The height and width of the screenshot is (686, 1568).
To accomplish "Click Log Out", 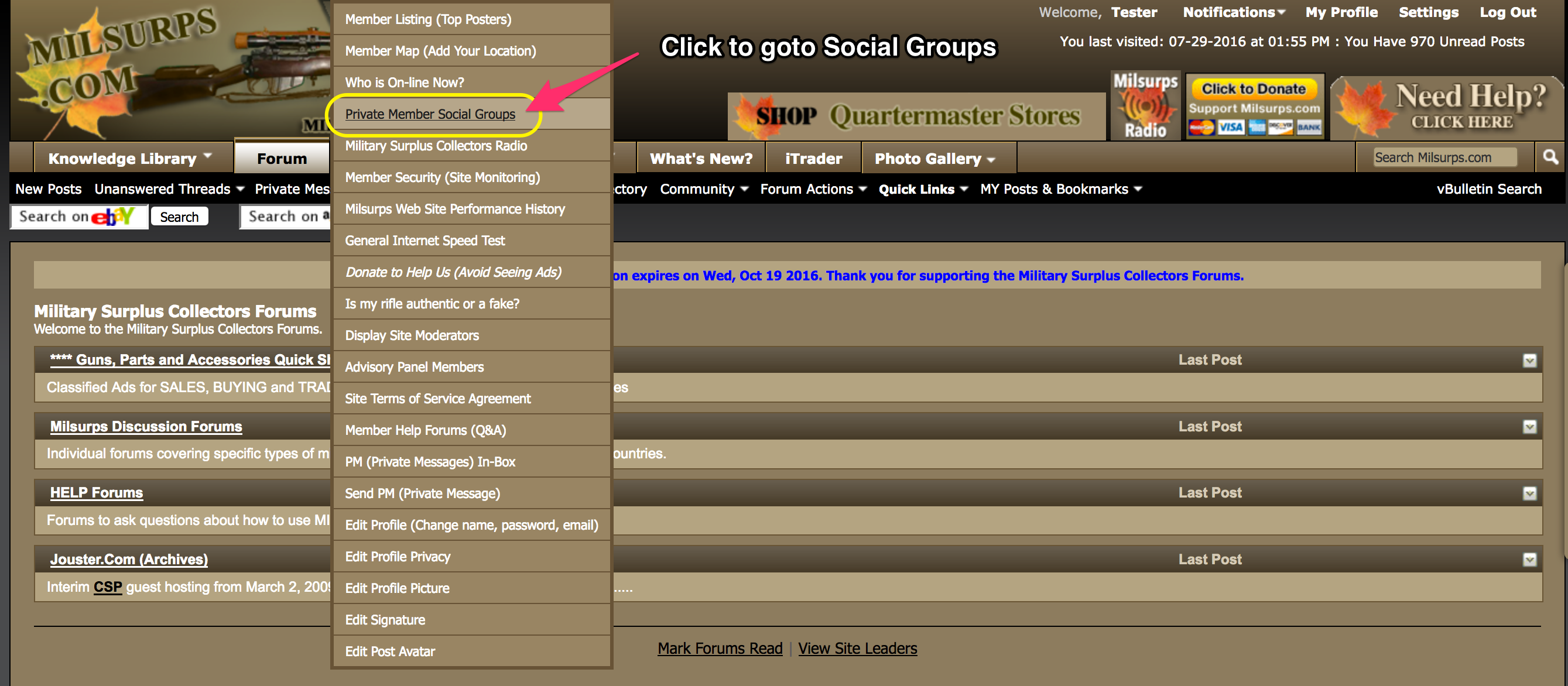I will (x=1508, y=12).
